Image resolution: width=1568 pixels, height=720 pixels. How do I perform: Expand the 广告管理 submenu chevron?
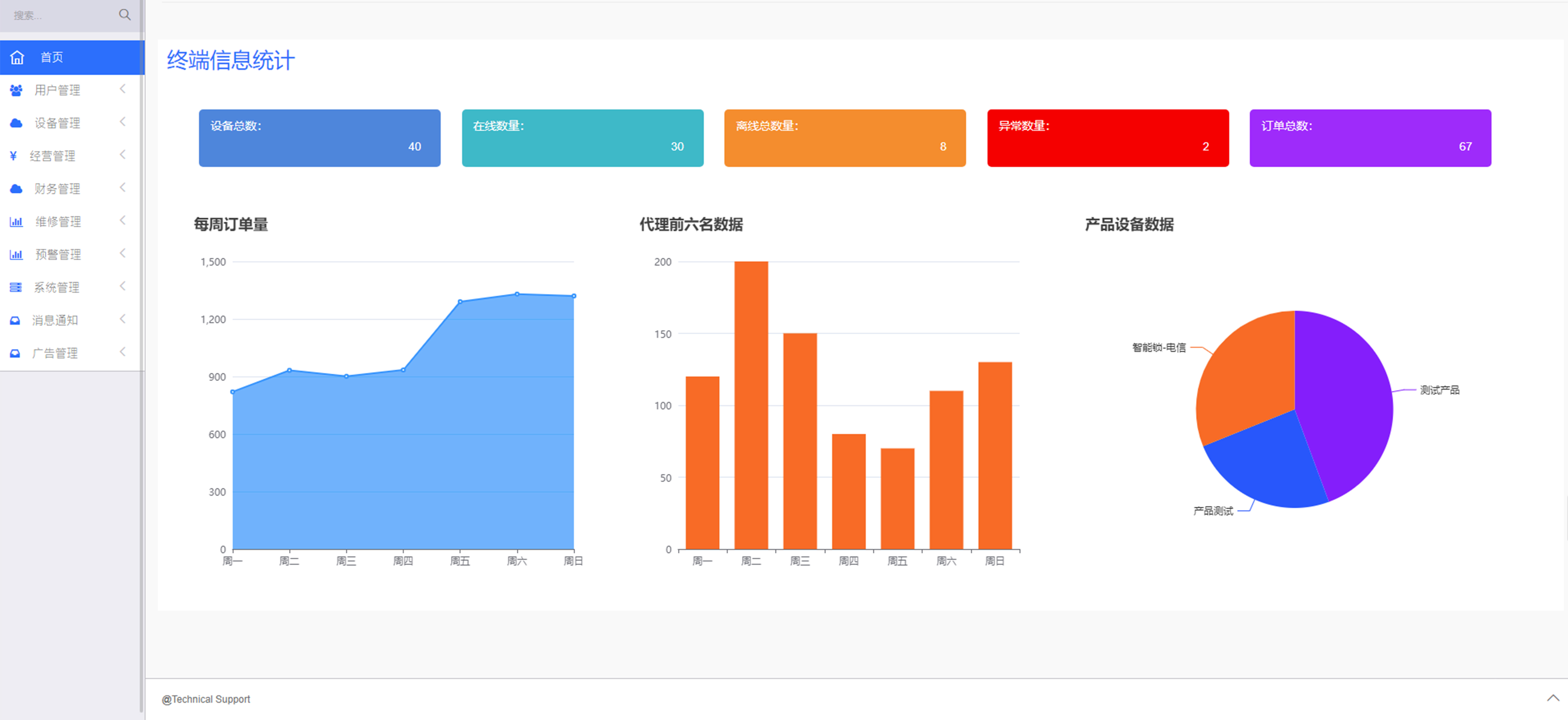[122, 352]
